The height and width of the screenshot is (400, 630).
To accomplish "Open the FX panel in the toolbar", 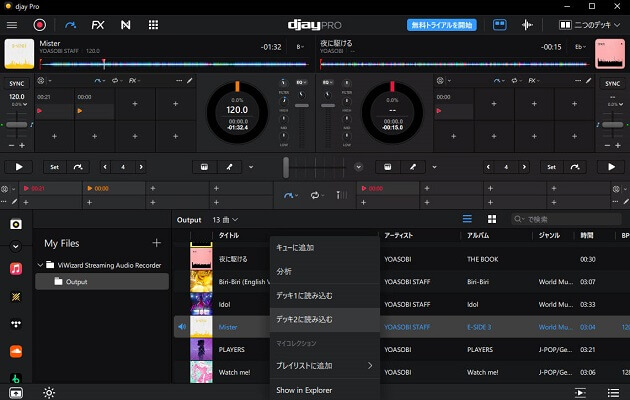I will [x=98, y=25].
